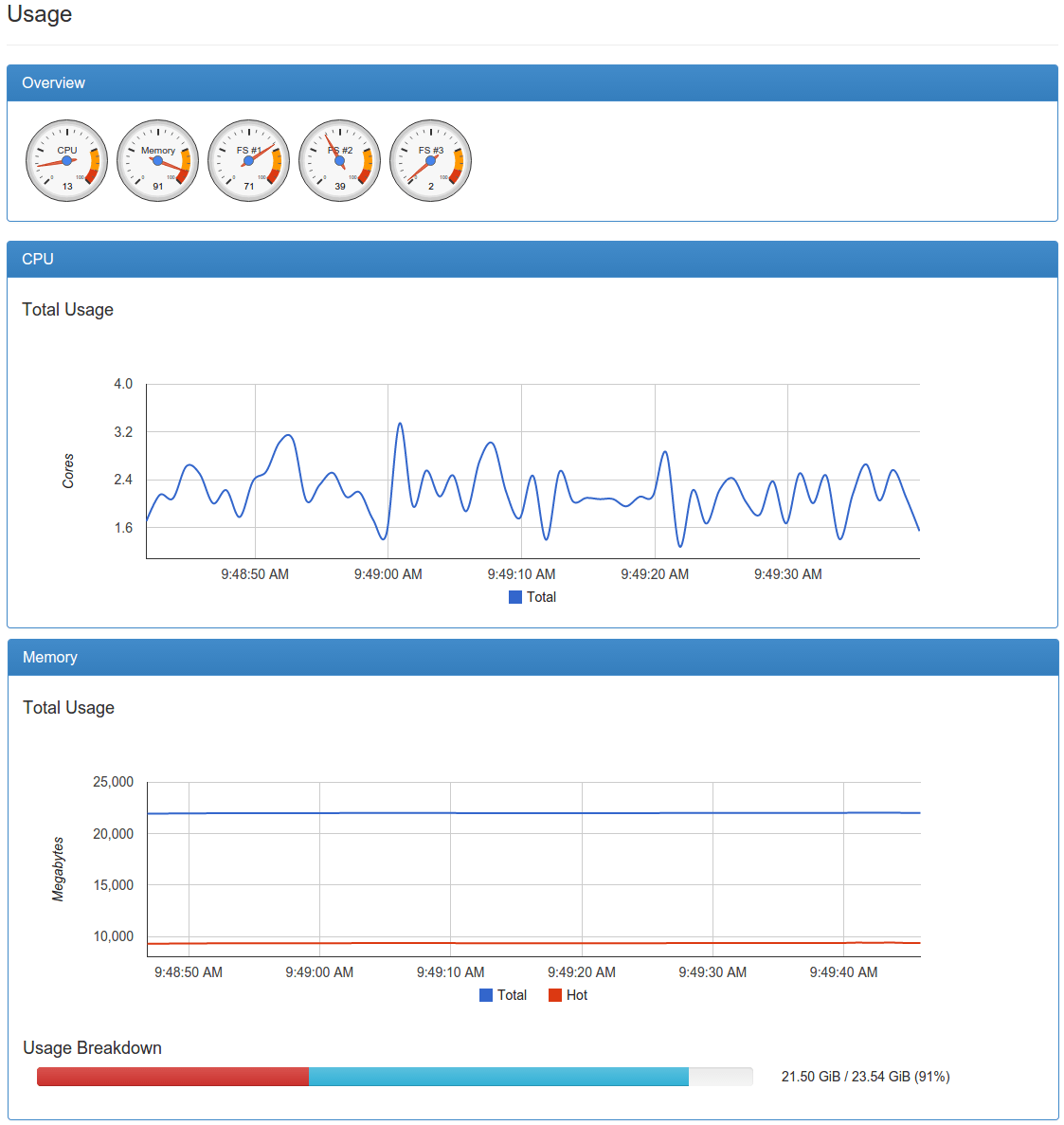
Task: Click the Memory gauge dial
Action: coord(157,160)
